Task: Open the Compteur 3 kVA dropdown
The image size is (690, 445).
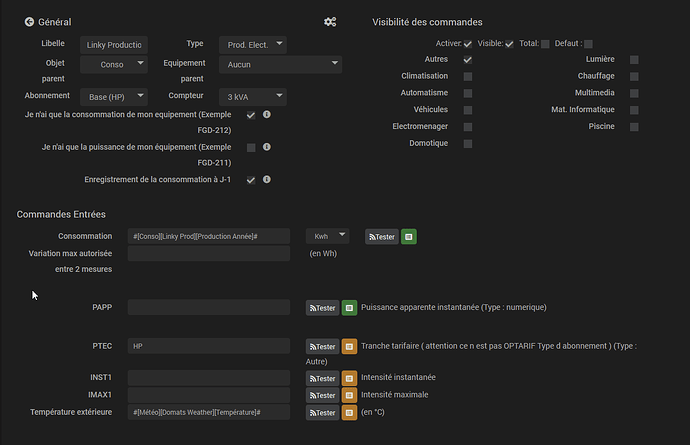Action: click(x=252, y=97)
